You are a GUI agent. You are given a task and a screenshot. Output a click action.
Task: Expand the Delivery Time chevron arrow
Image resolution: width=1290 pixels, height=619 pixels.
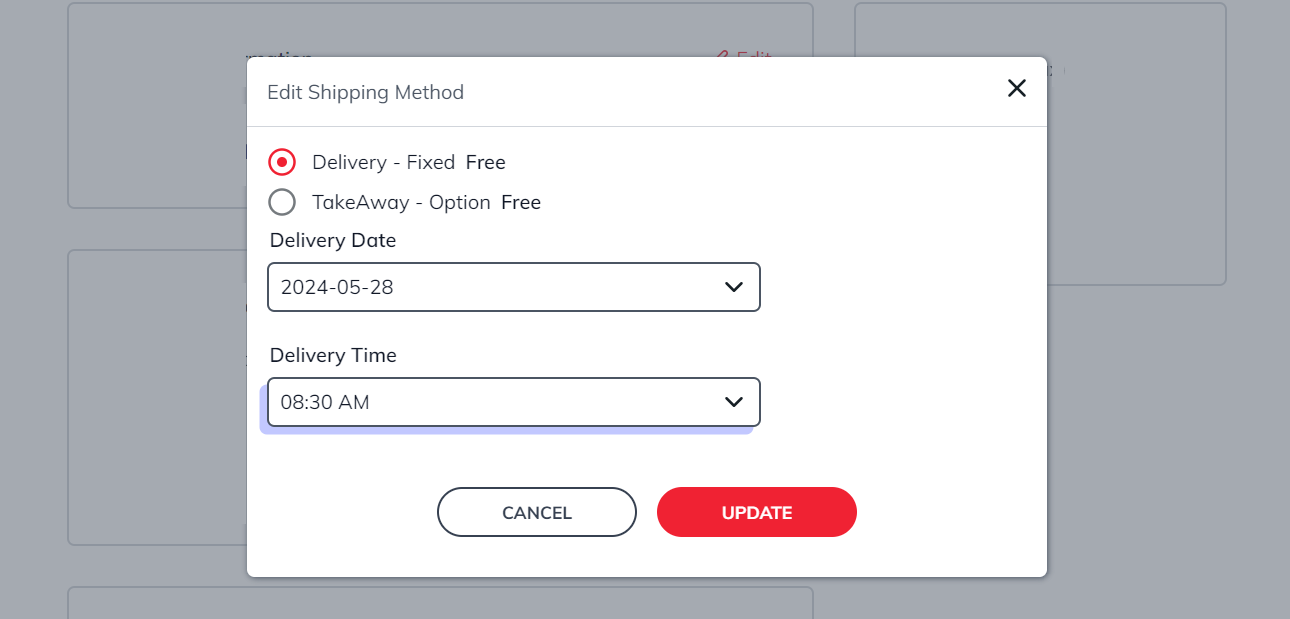[733, 402]
